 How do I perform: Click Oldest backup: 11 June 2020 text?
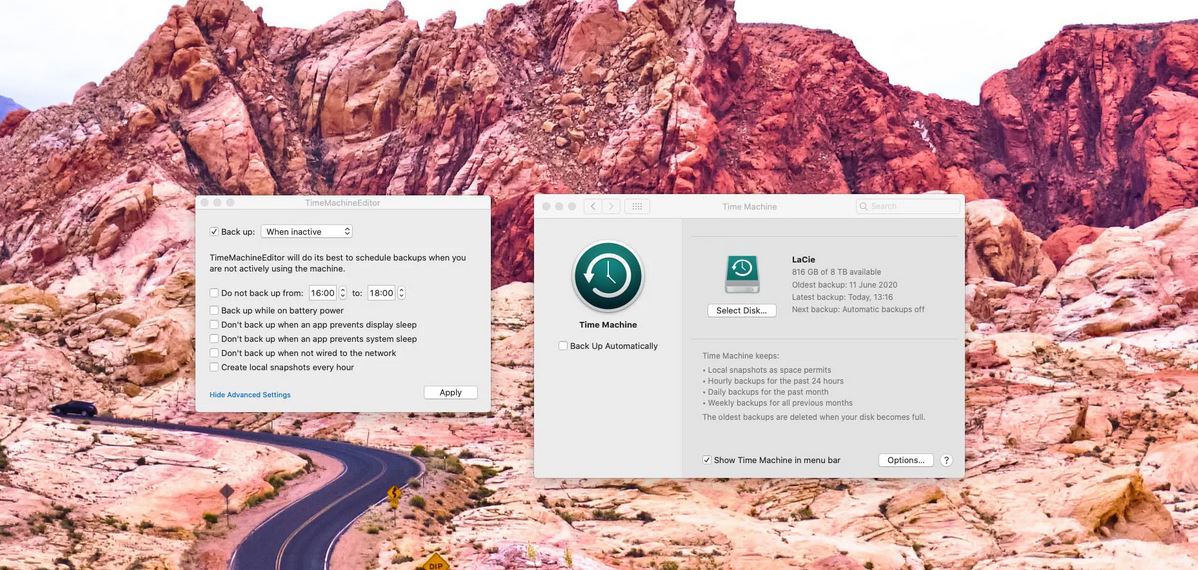tap(845, 285)
